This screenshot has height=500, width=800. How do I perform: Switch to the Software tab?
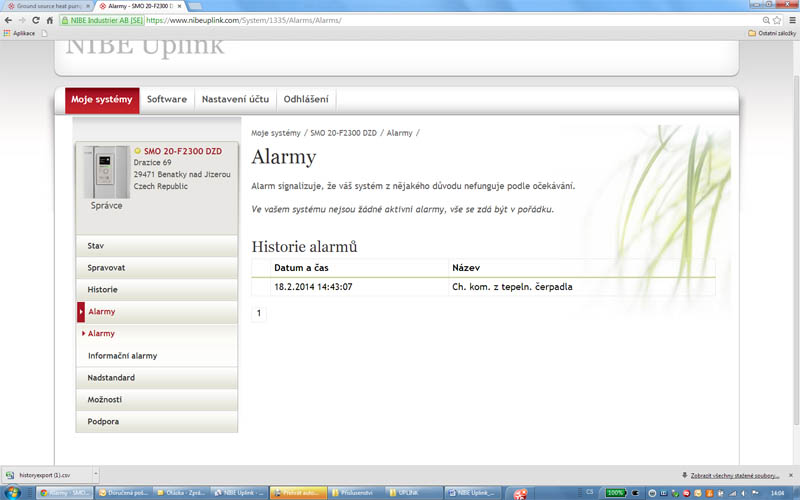(167, 99)
